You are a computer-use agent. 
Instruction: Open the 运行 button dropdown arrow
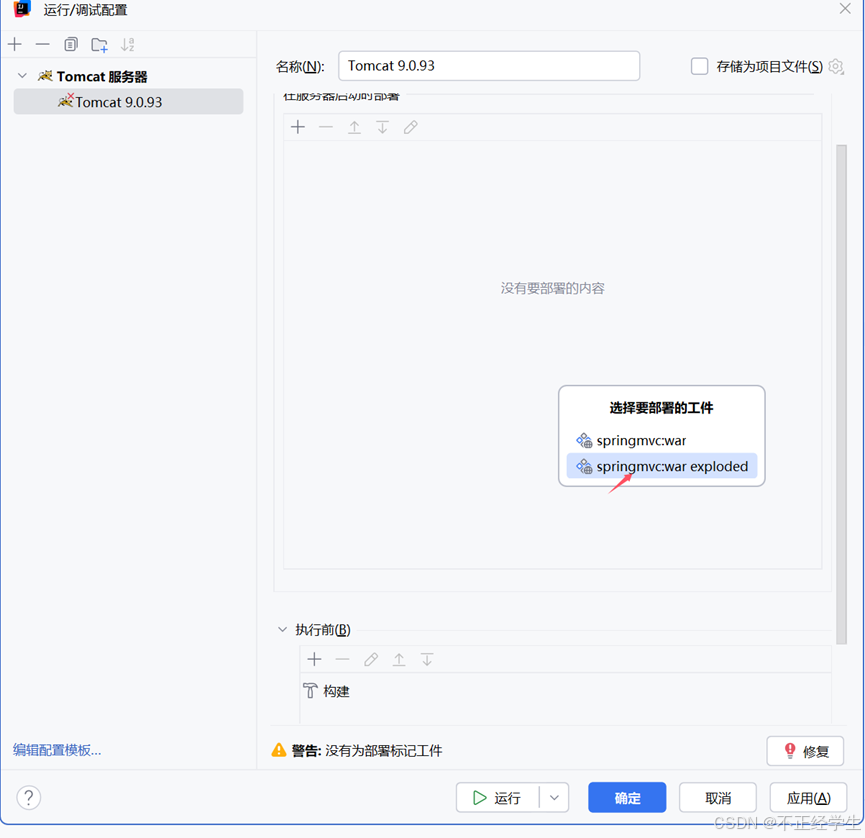tap(554, 798)
